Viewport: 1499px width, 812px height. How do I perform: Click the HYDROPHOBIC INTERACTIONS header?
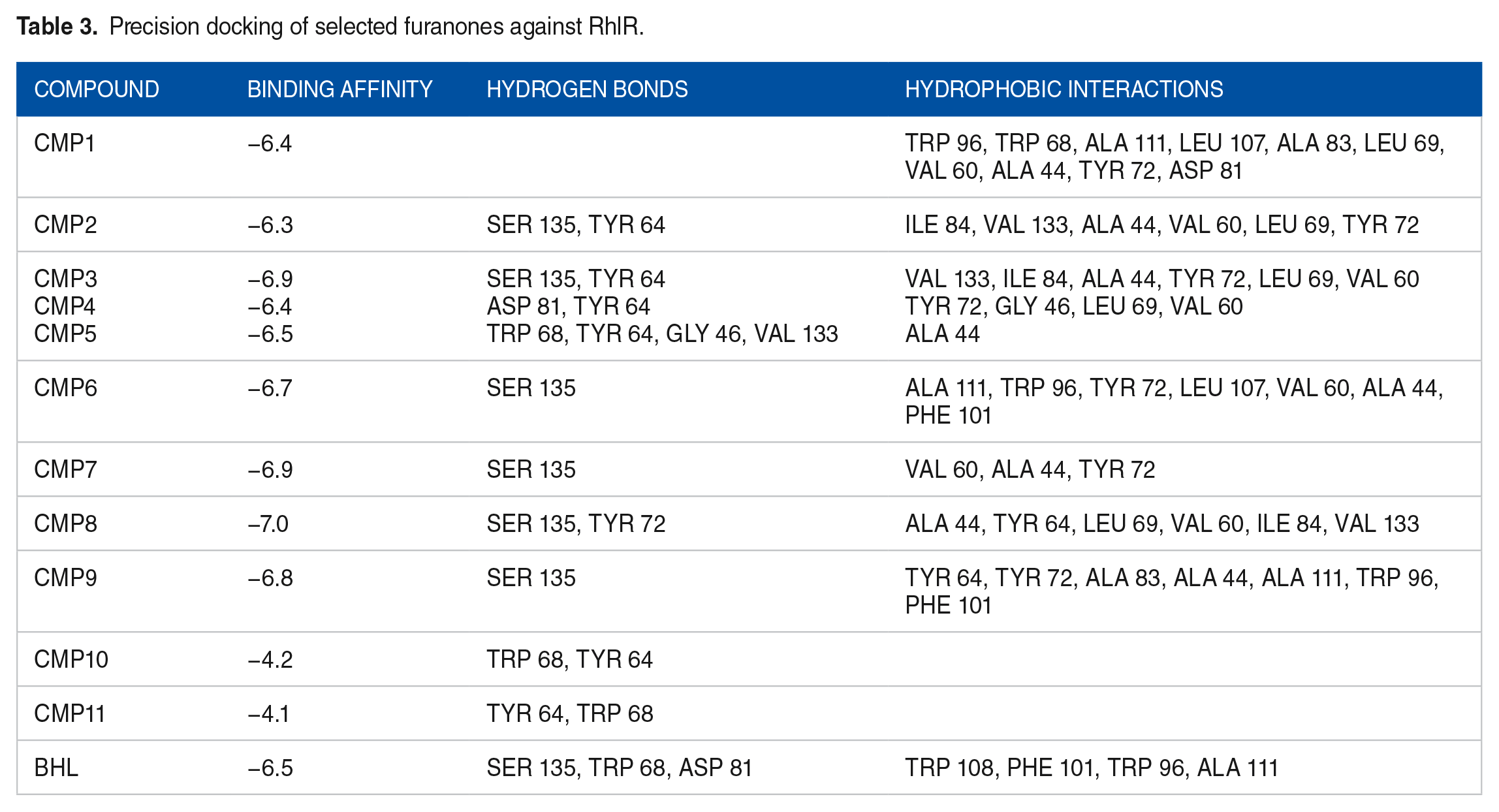pyautogui.click(x=1064, y=89)
